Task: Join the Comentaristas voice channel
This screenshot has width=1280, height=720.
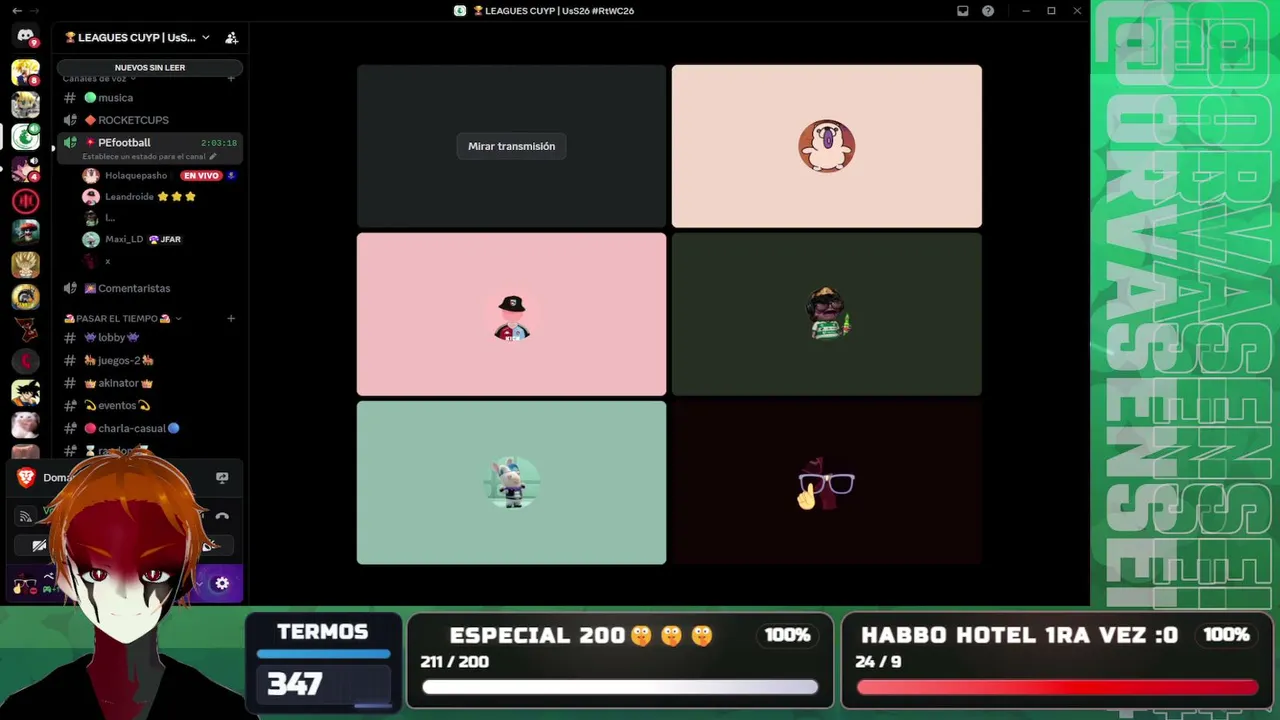Action: pos(150,288)
